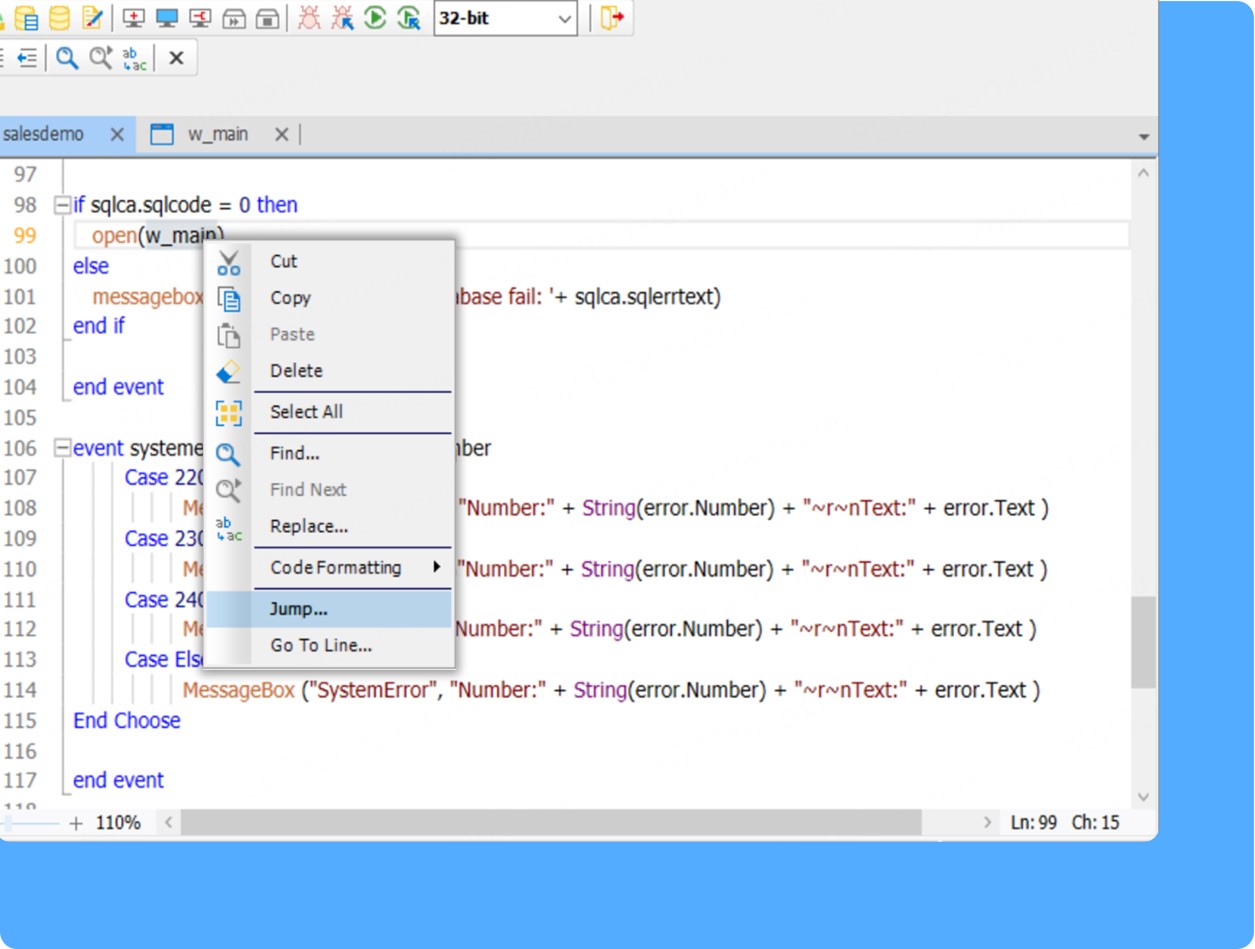
Task: Click the vertical scrollbar up arrow
Action: coord(1144,174)
